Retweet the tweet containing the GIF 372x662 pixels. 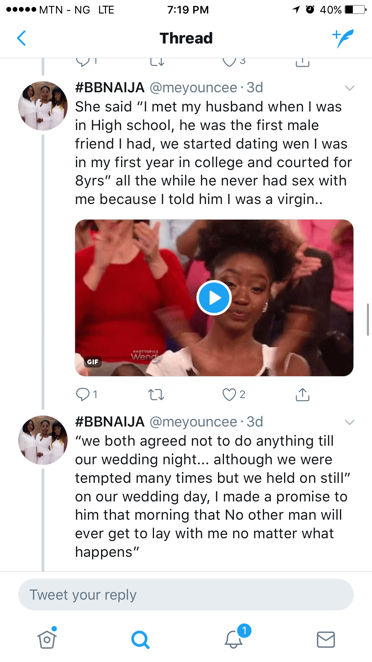pos(155,394)
